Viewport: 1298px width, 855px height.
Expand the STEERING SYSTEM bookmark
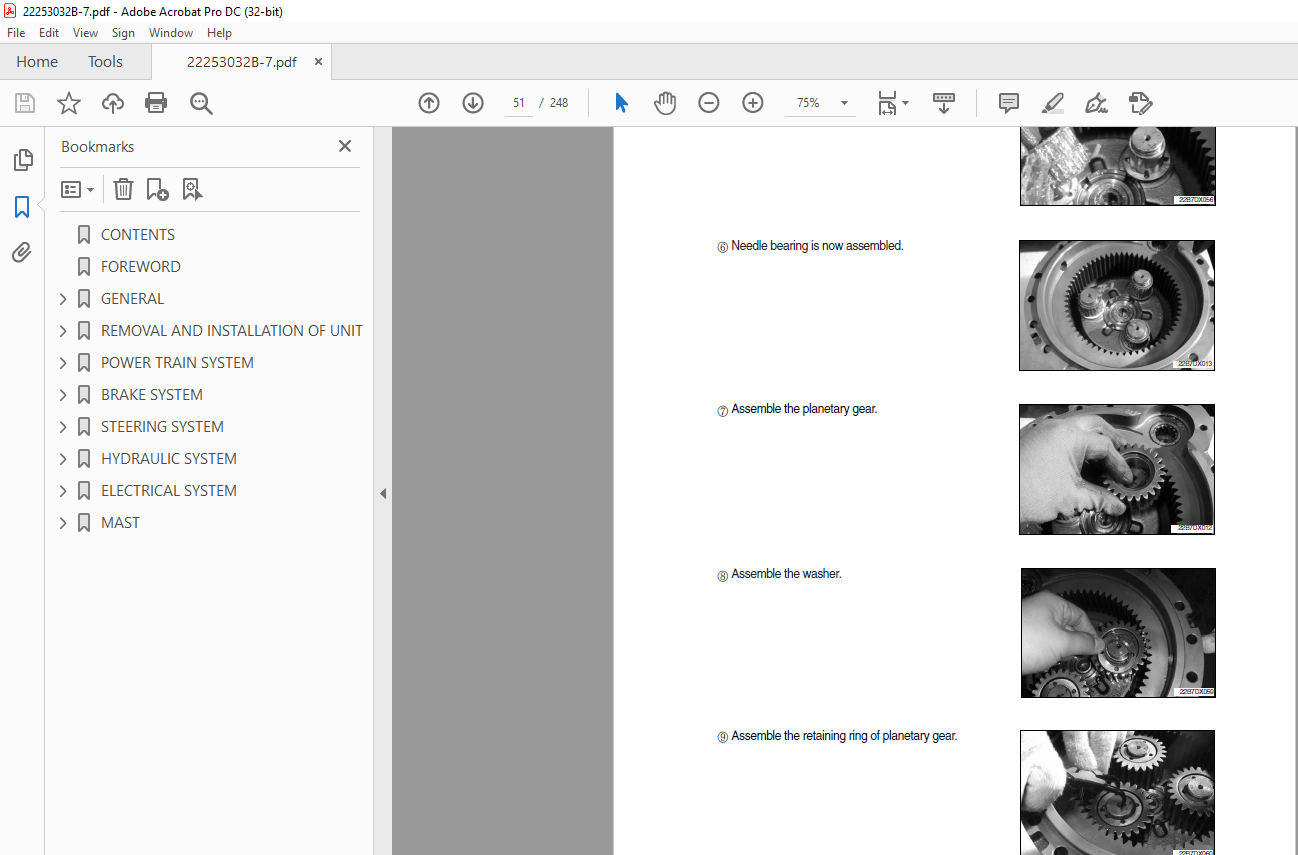[63, 427]
